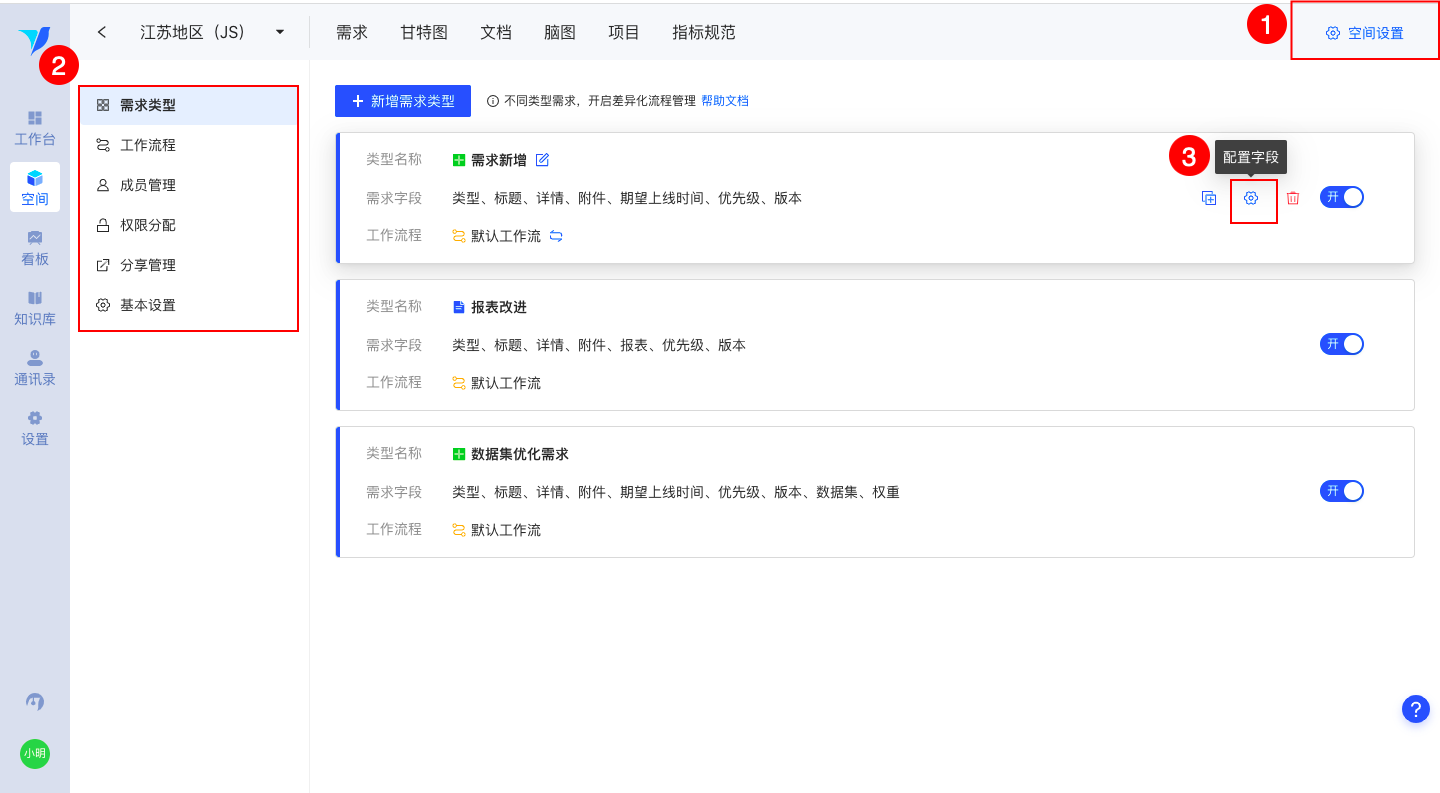
Task: Open the 小明 user avatar menu
Action: point(35,753)
